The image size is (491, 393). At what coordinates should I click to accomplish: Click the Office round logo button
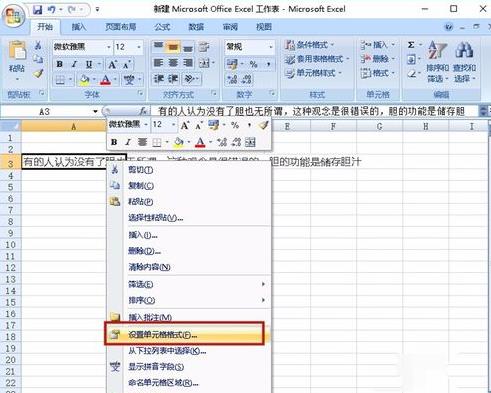click(x=13, y=15)
